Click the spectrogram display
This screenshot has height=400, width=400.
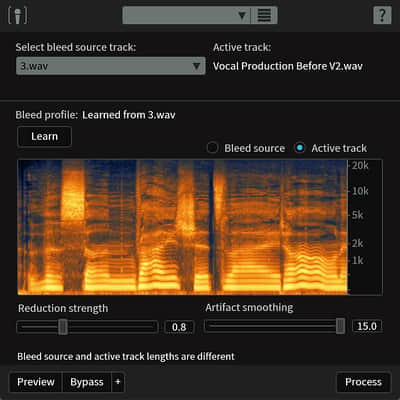pyautogui.click(x=182, y=227)
